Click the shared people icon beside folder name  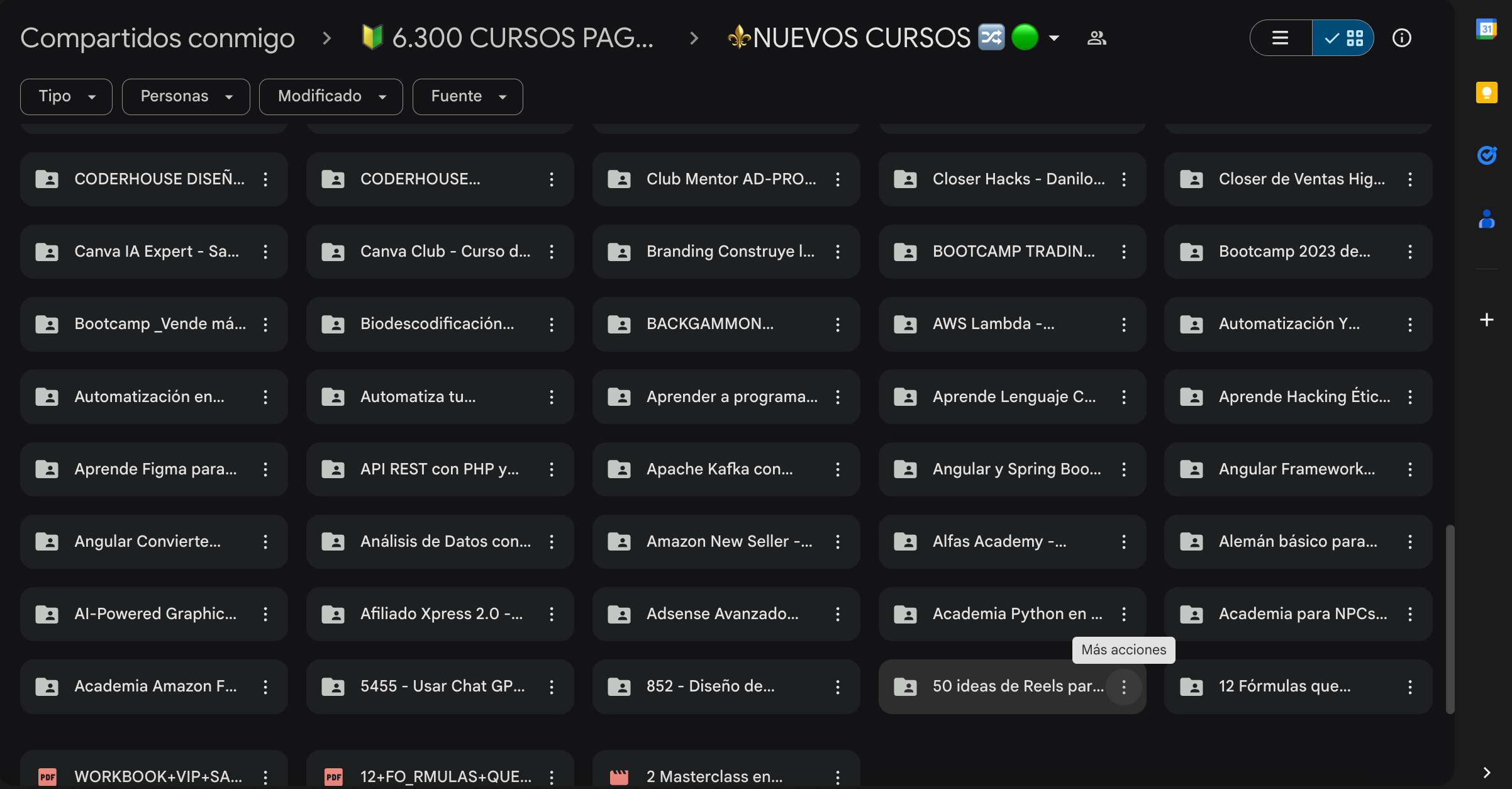1096,38
